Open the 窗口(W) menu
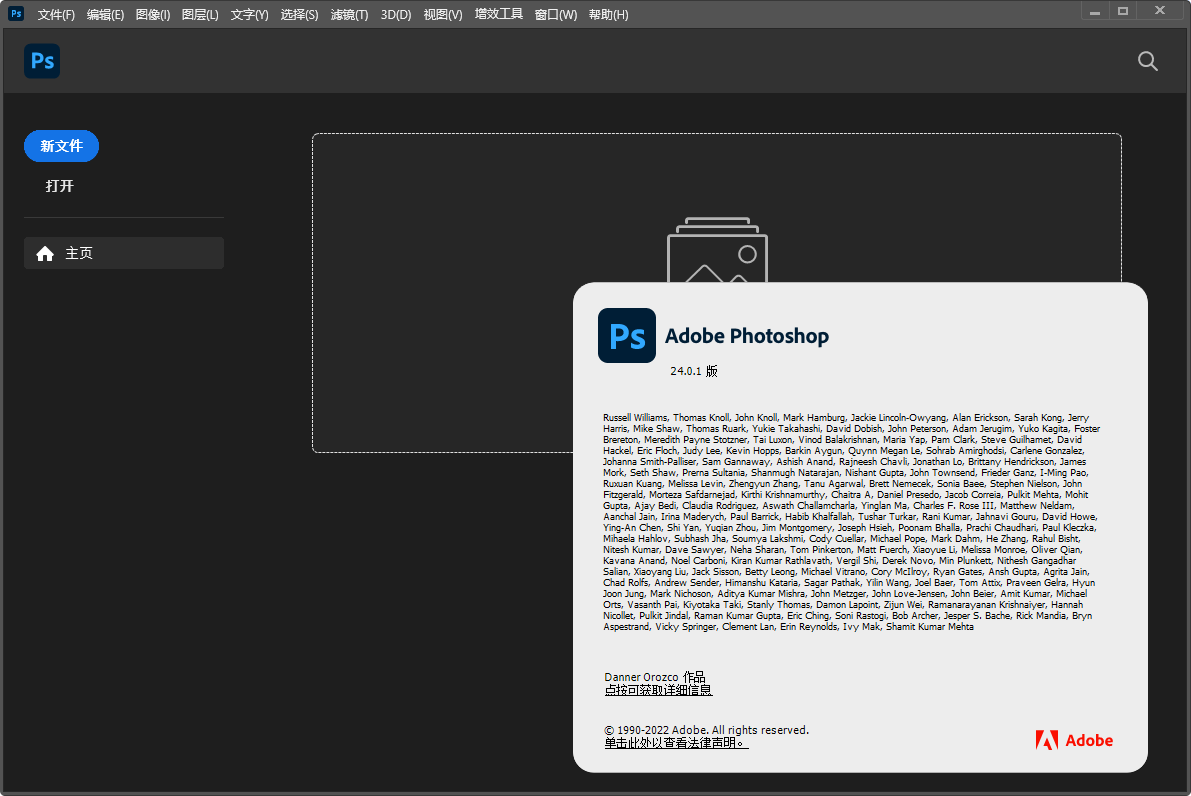Viewport: 1191px width, 796px height. (556, 14)
